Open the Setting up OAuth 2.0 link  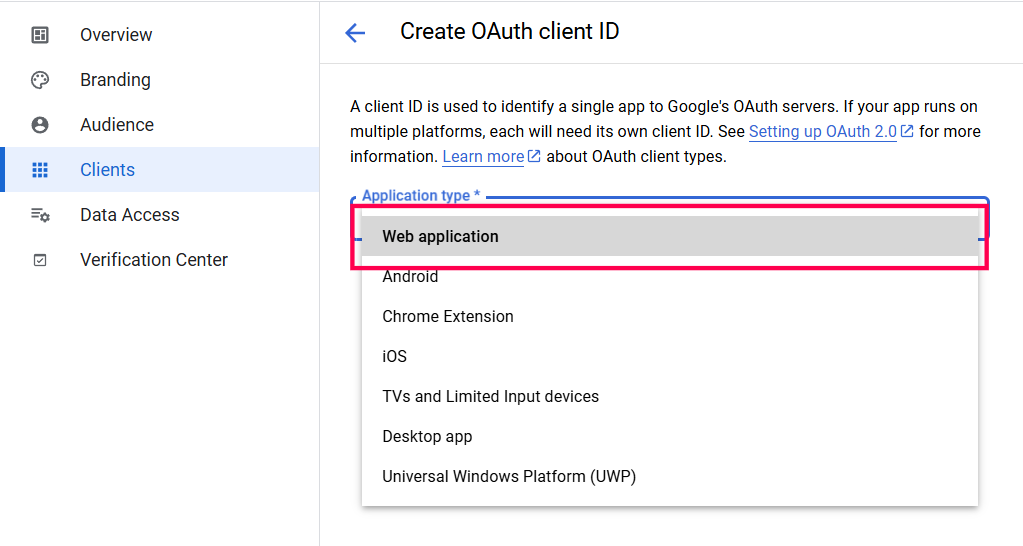822,132
